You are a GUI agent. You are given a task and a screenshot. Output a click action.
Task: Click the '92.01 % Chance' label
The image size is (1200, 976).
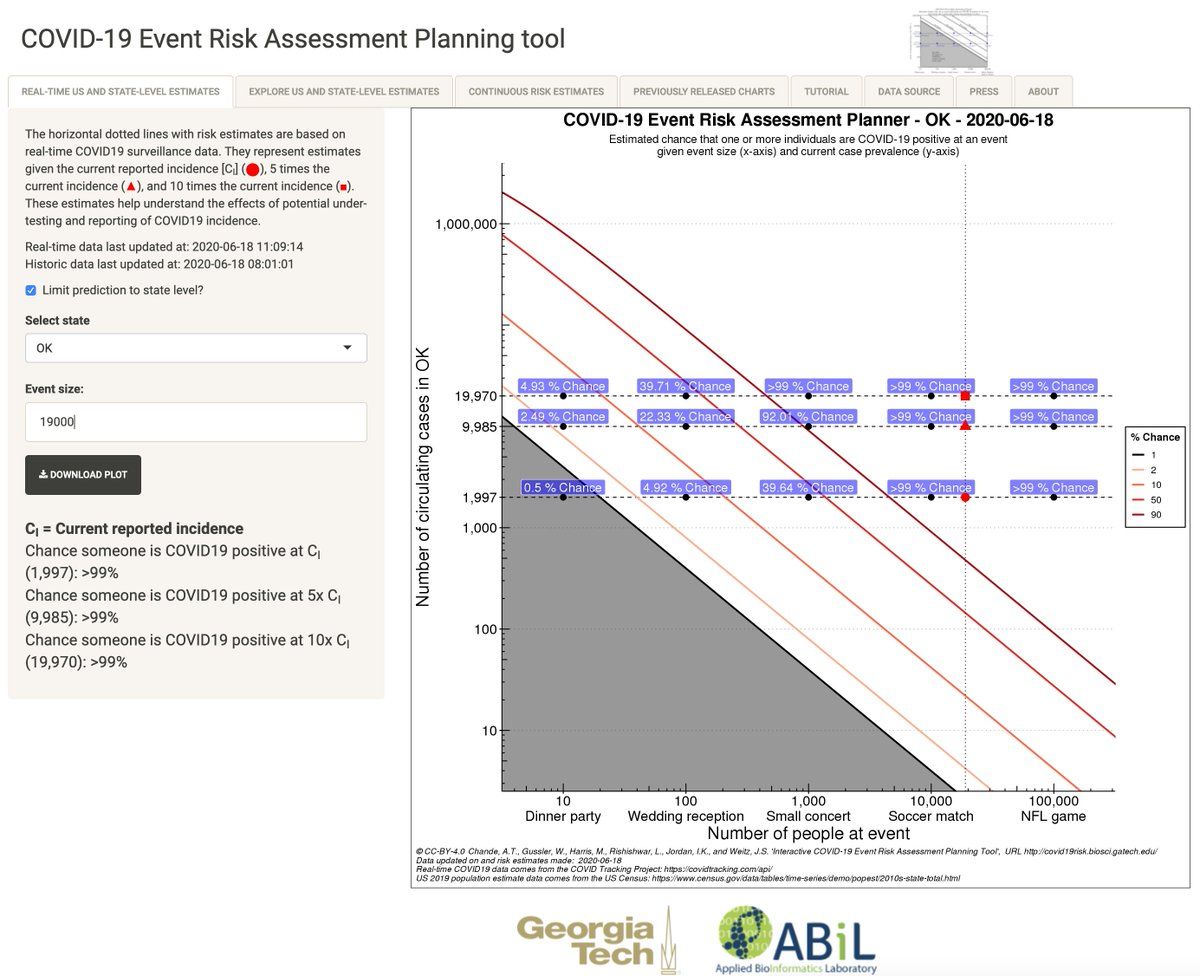808,416
